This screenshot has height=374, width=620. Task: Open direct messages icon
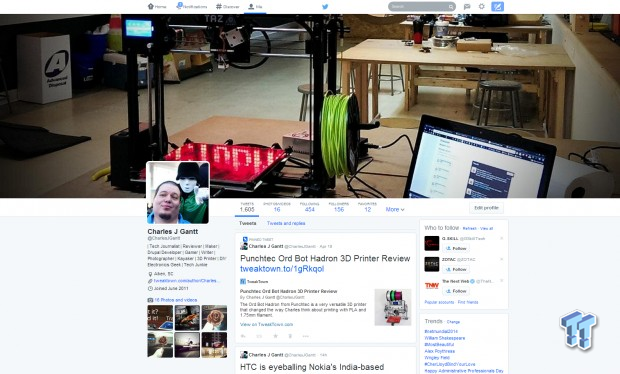467,6
